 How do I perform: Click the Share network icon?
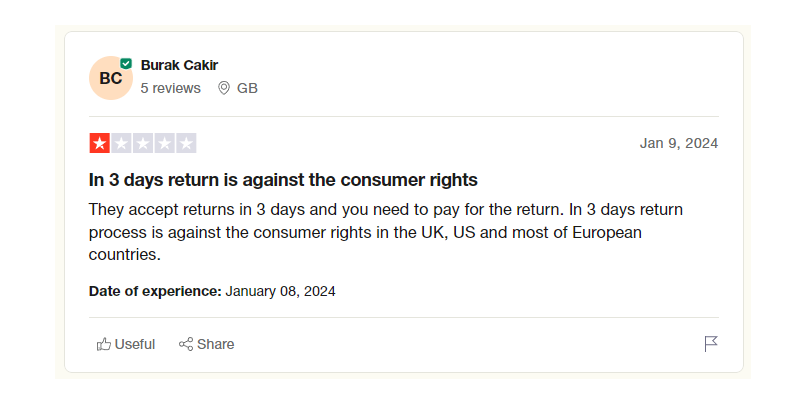(x=186, y=344)
